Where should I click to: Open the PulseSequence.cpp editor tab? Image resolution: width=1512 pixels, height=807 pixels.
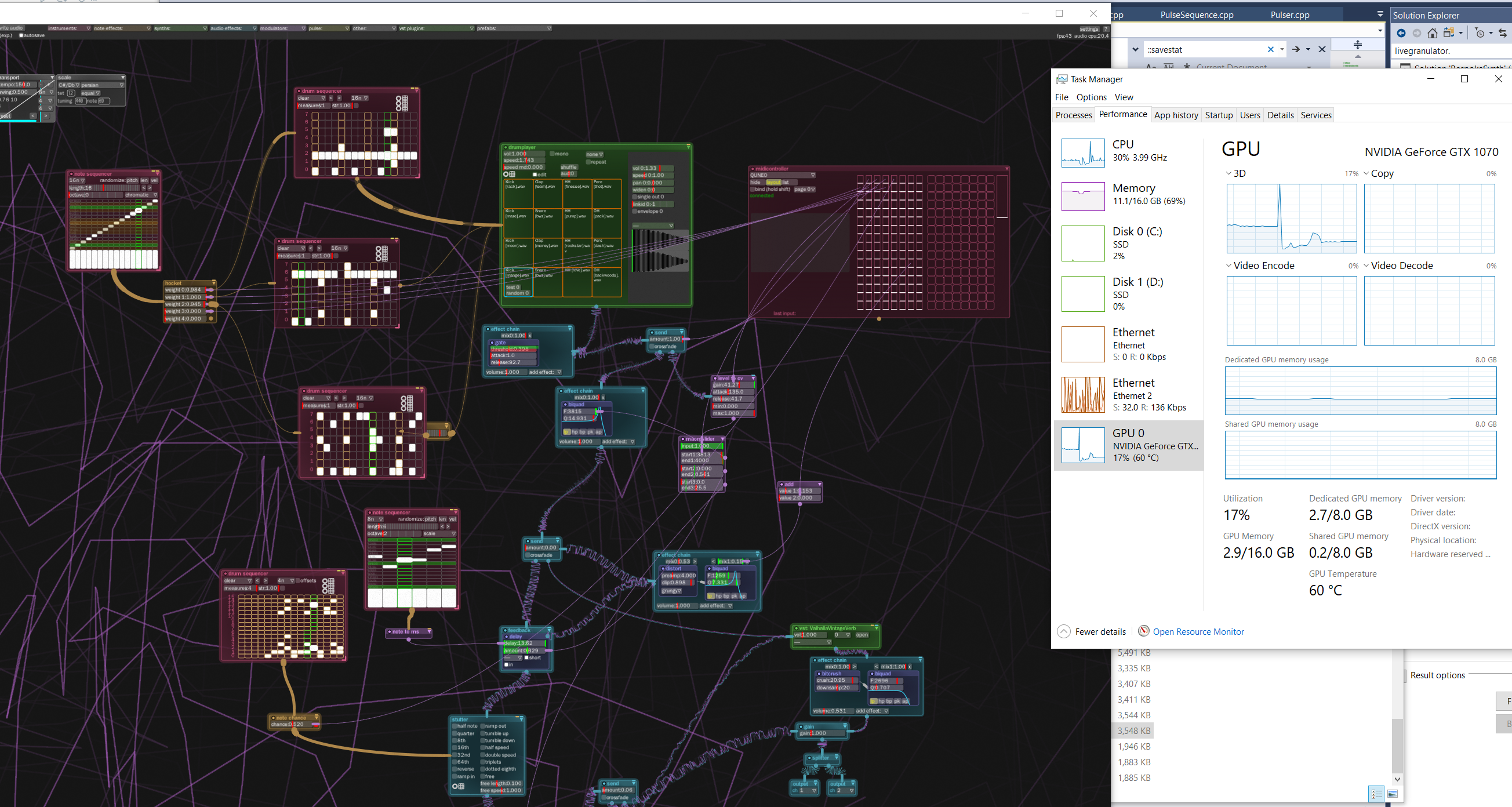tap(1196, 14)
